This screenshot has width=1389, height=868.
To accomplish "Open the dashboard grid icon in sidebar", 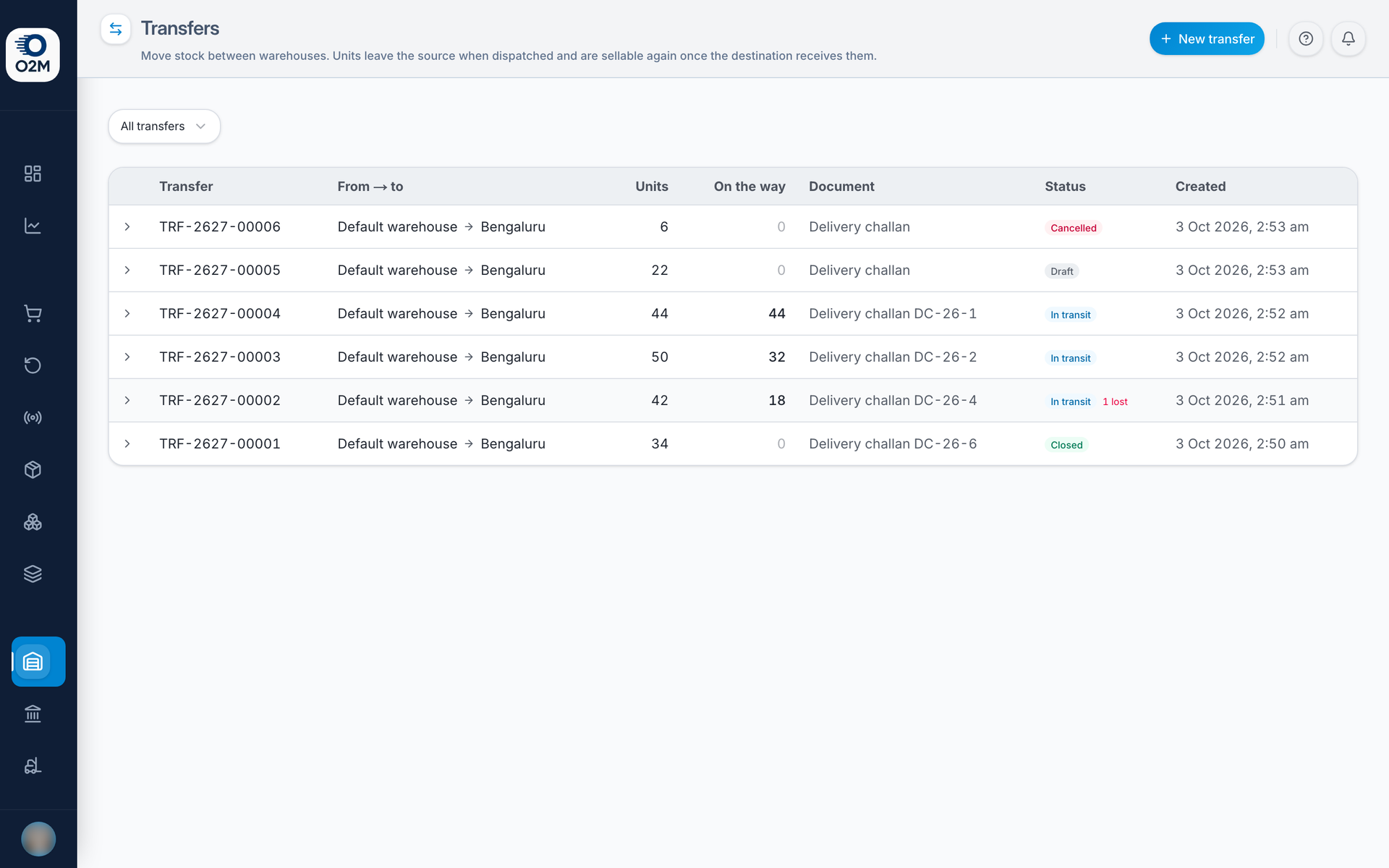I will [33, 174].
